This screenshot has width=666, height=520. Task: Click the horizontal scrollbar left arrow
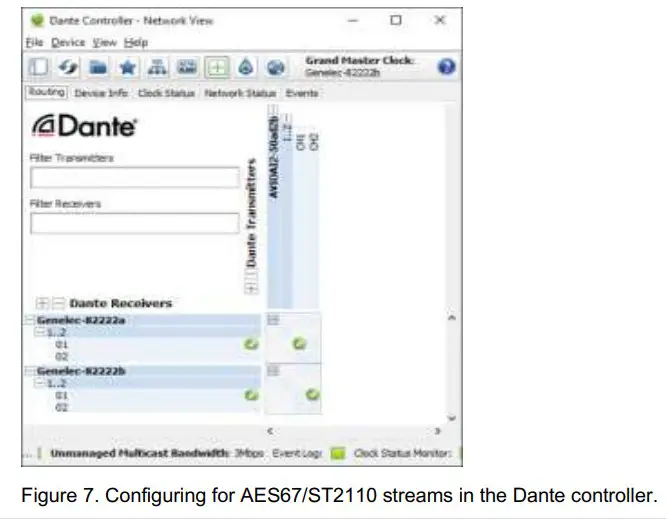pos(270,431)
